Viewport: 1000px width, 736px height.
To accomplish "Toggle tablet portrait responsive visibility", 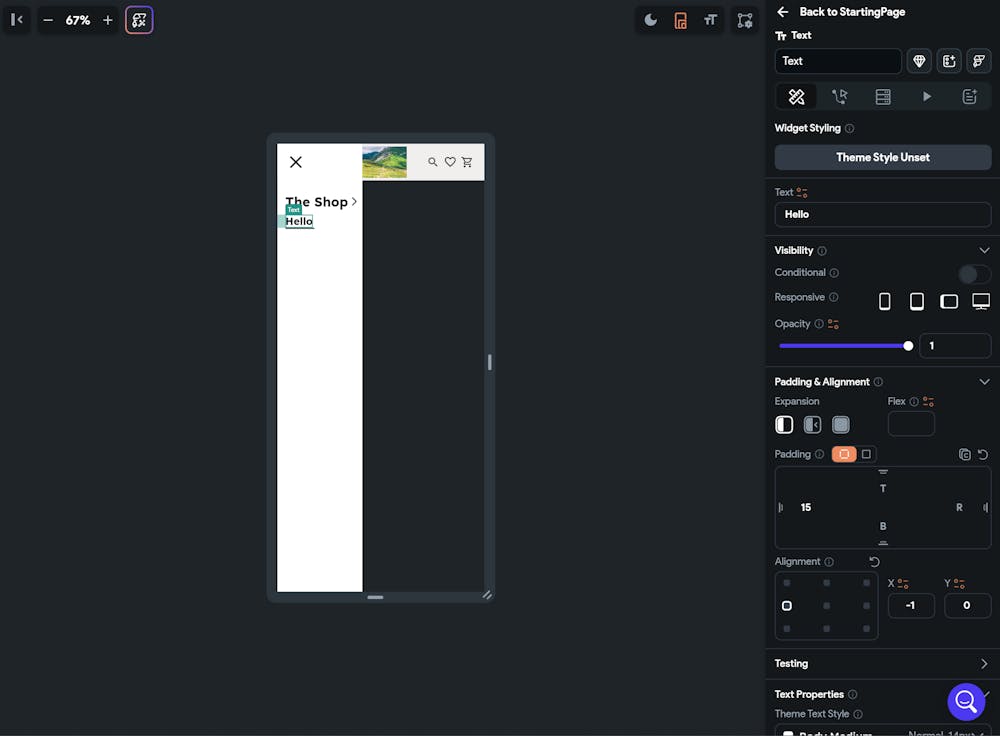I will pyautogui.click(x=916, y=301).
